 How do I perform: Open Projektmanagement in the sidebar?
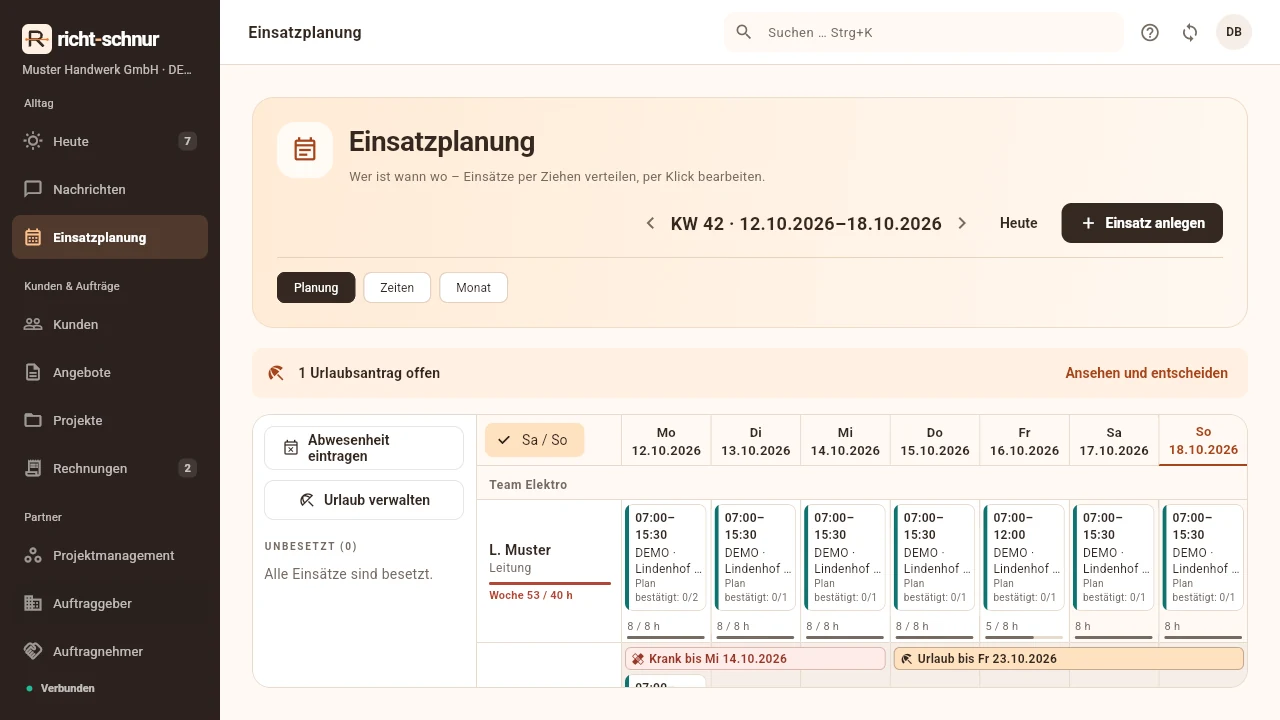[110, 555]
